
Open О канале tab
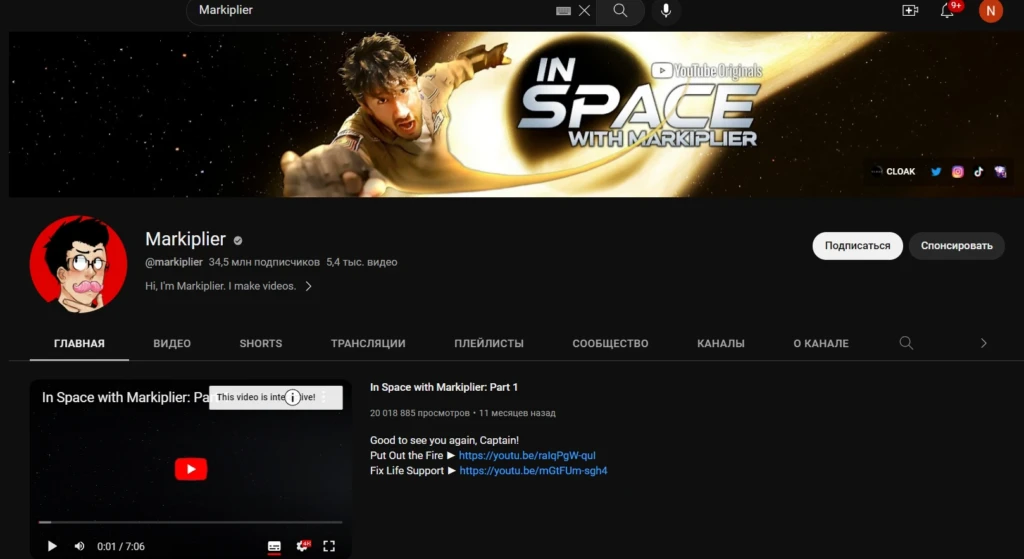click(821, 343)
